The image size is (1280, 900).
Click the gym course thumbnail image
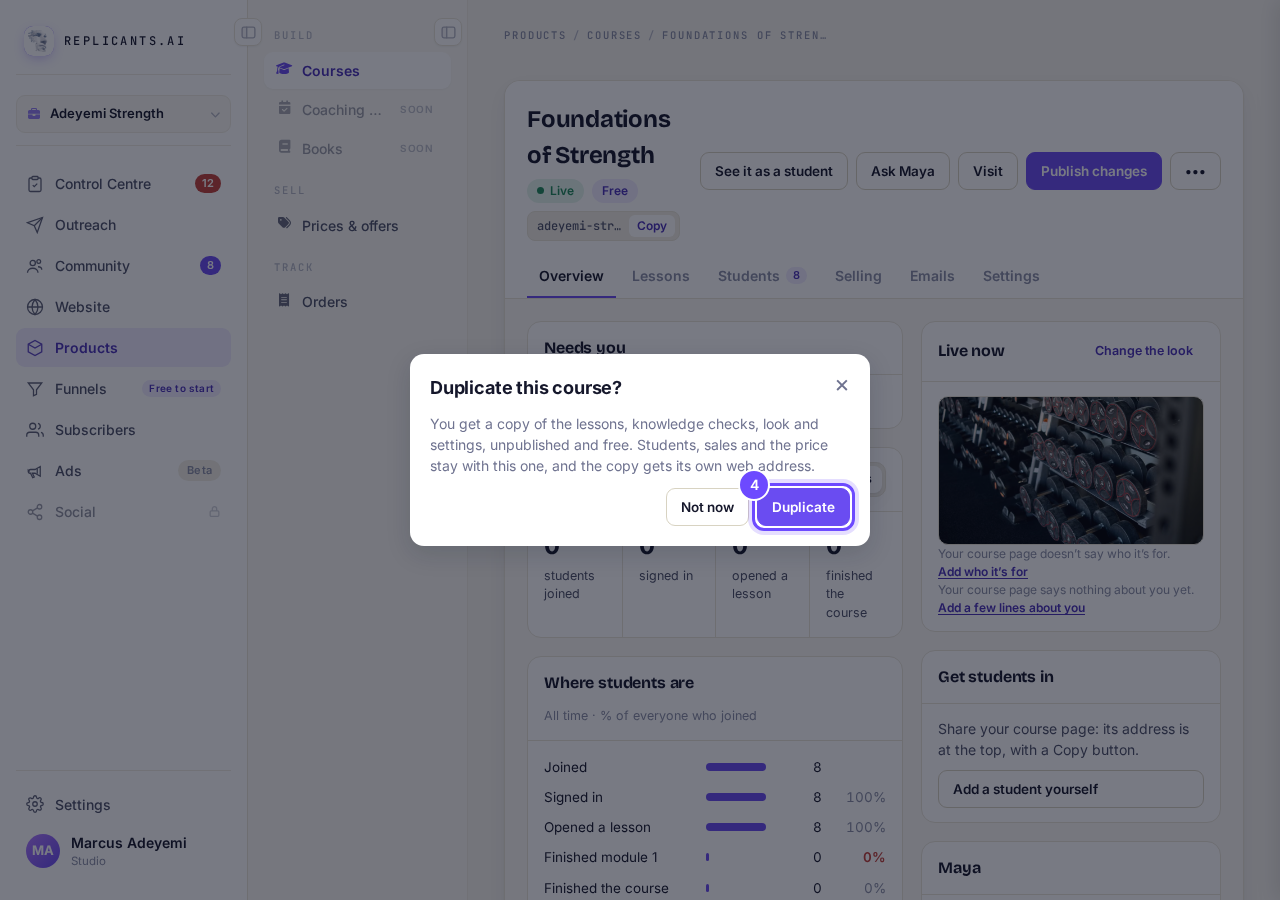[1071, 470]
